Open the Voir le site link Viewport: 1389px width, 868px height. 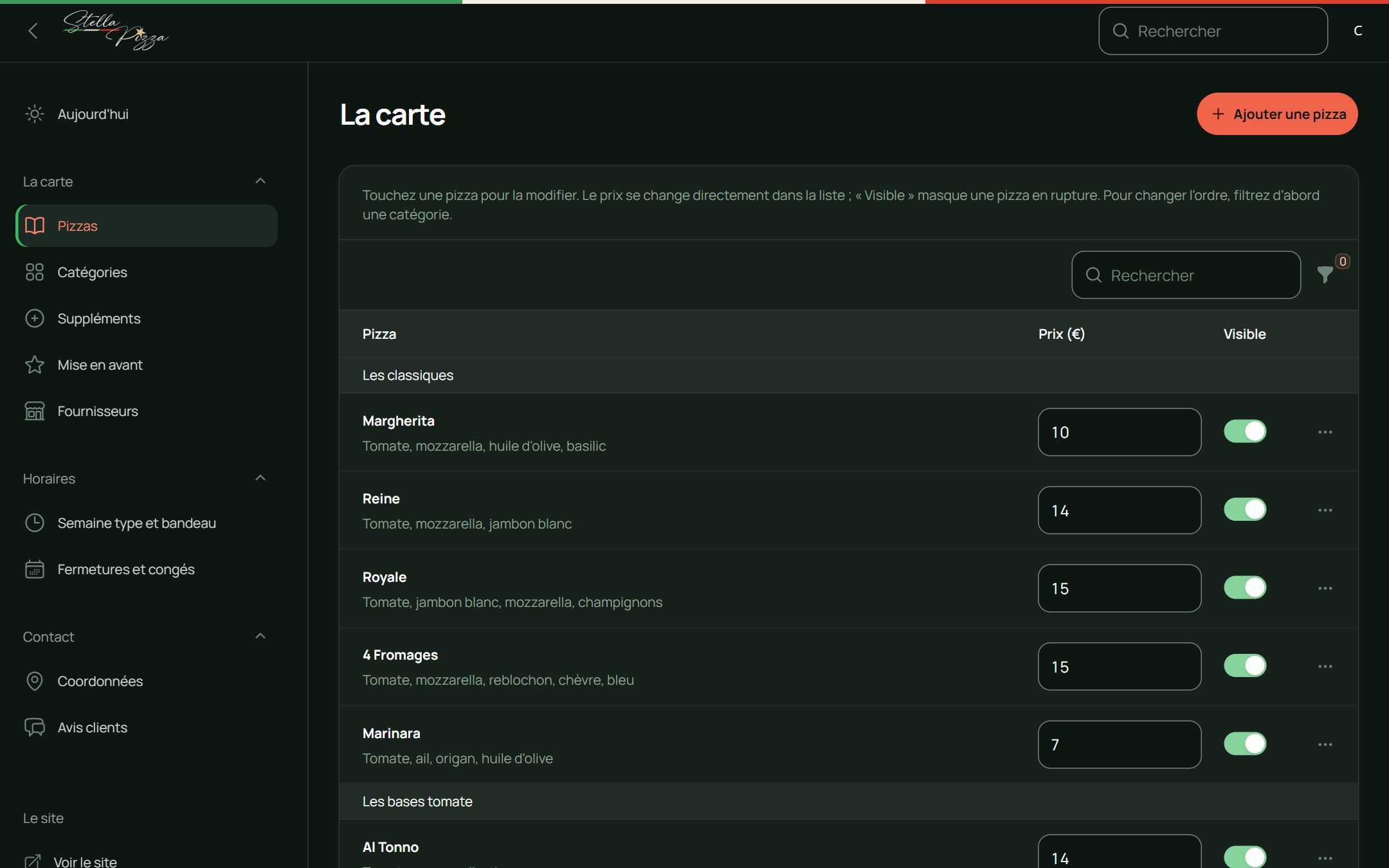71,860
